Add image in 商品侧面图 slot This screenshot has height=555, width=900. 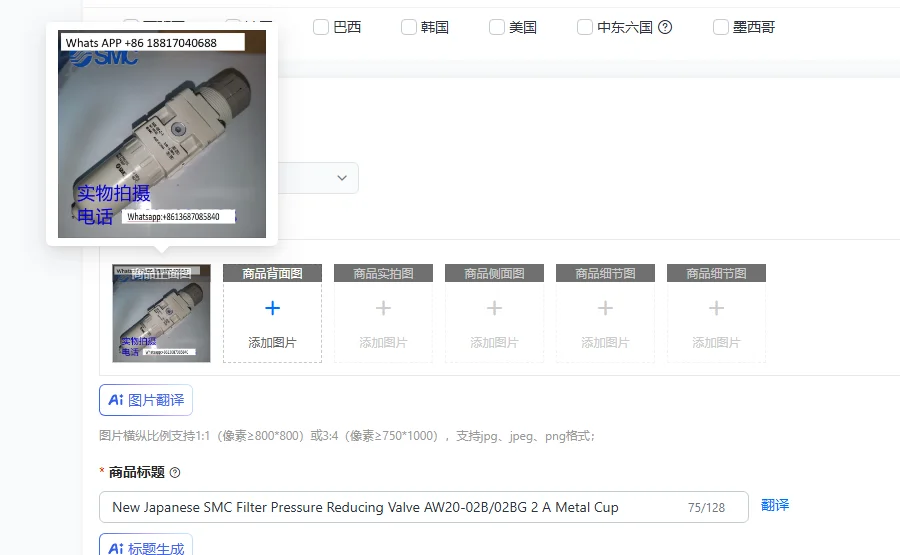point(494,313)
